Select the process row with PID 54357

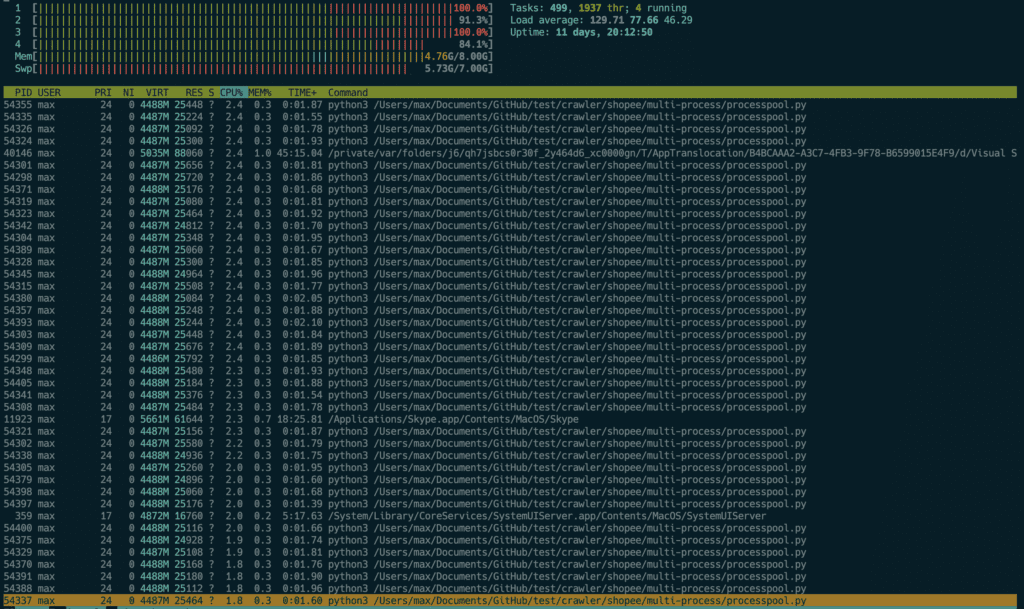coord(510,310)
